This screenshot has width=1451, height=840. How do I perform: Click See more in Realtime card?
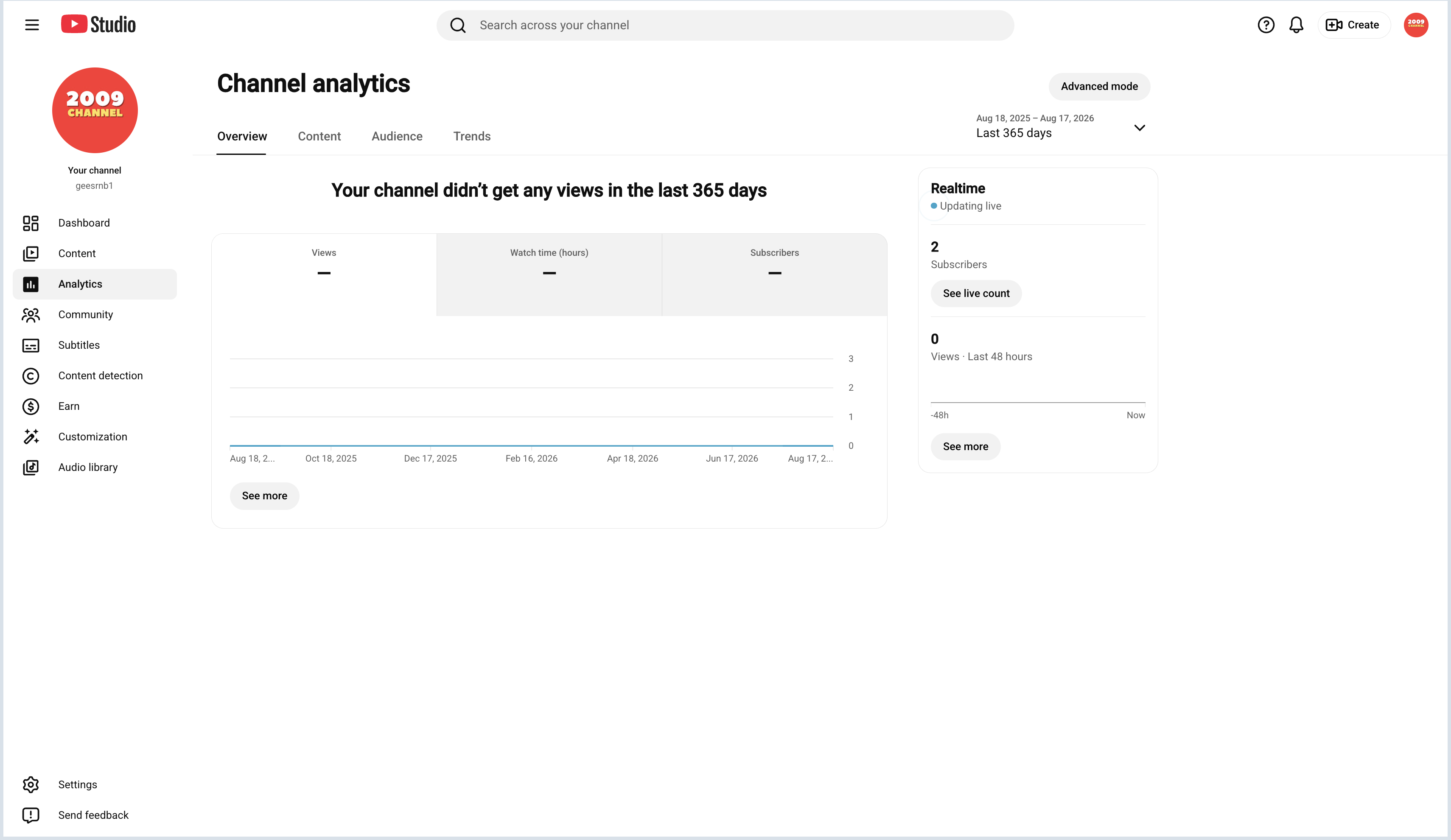(x=966, y=446)
